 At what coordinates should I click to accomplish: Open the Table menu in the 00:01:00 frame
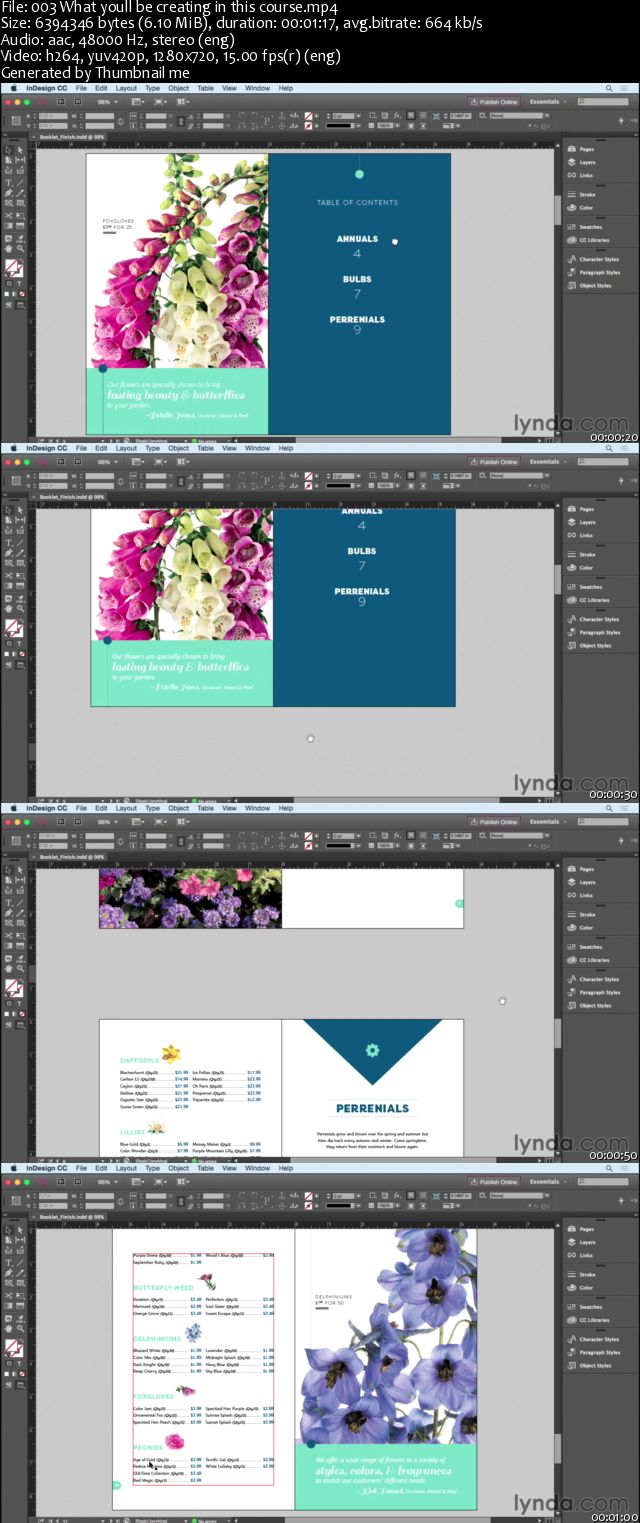tap(205, 1168)
